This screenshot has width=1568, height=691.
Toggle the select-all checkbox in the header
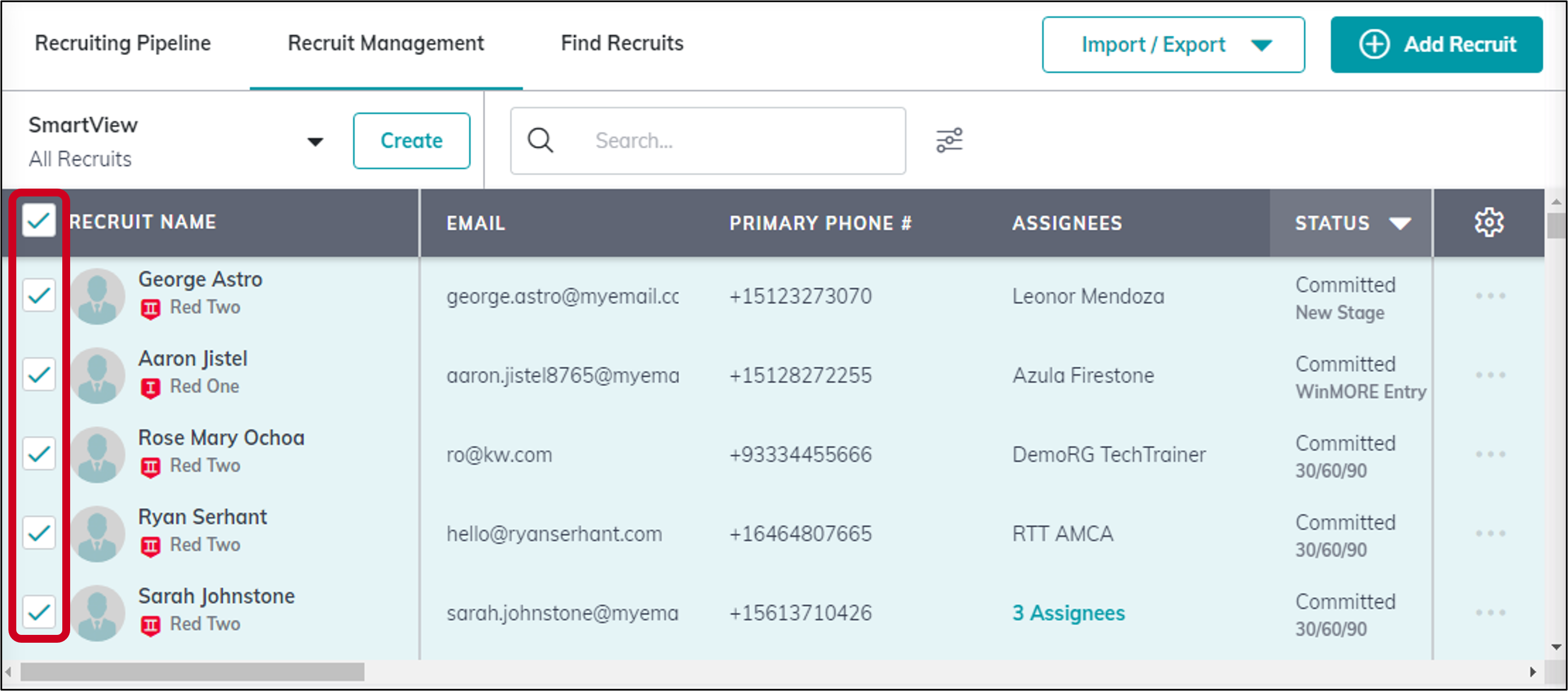(38, 222)
